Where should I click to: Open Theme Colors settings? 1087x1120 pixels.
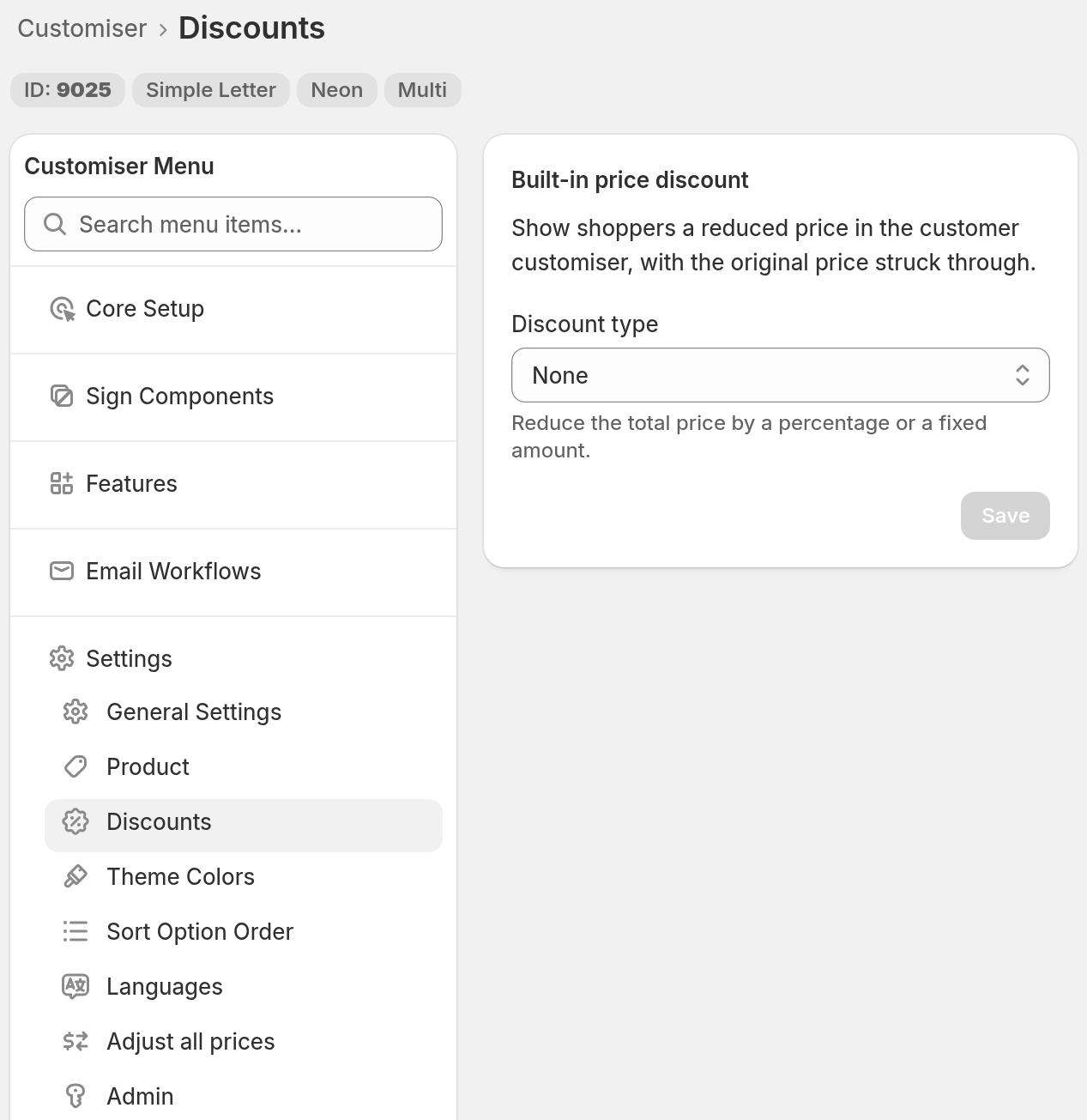244,876
